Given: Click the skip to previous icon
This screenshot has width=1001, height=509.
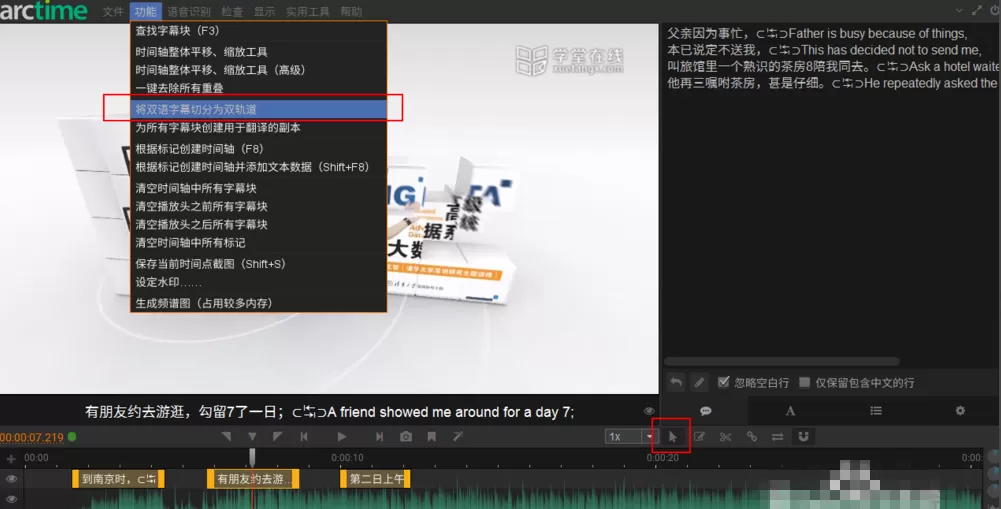Looking at the screenshot, I should pos(305,437).
